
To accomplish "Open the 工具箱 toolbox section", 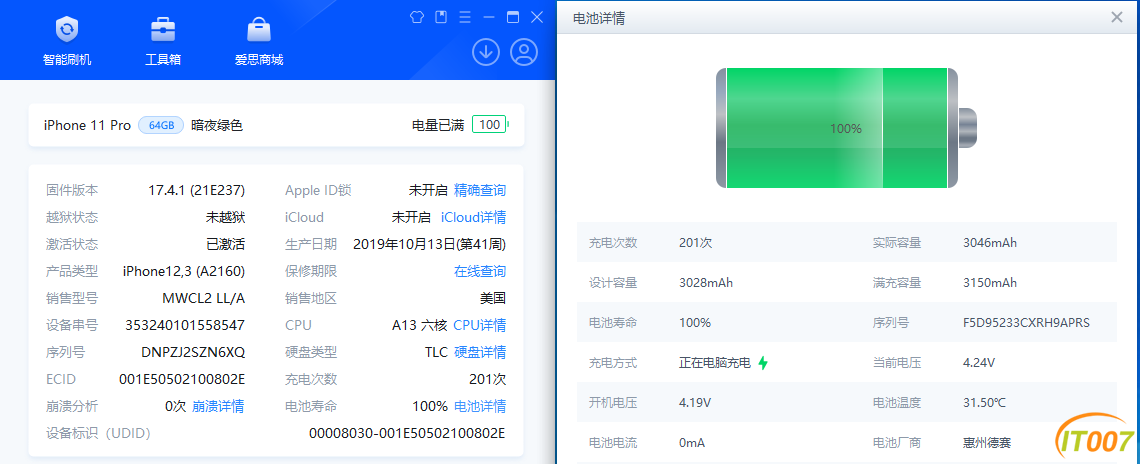I will pos(163,41).
